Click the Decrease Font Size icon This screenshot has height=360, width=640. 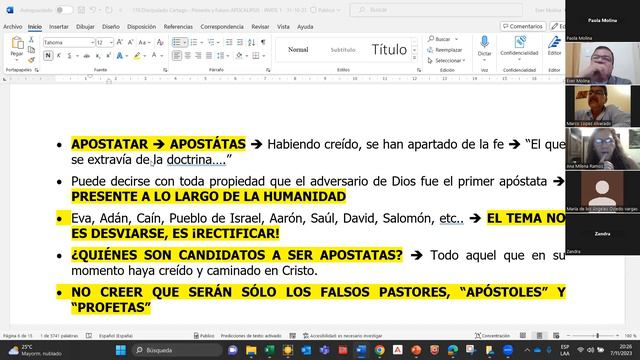(x=131, y=42)
